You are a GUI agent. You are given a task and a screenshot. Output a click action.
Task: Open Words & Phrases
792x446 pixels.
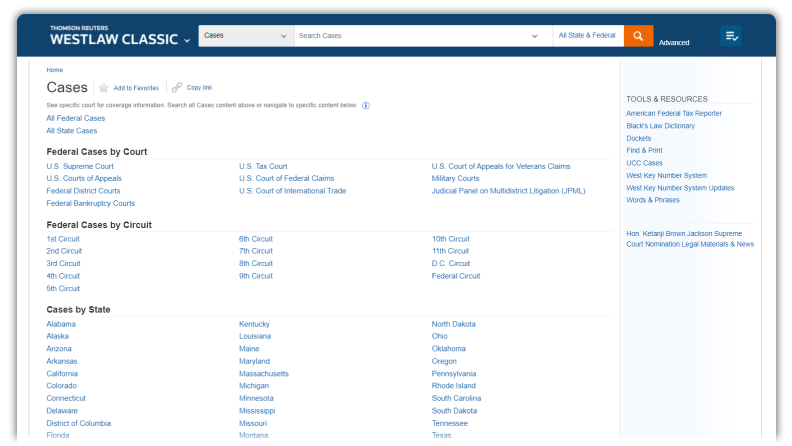click(653, 200)
